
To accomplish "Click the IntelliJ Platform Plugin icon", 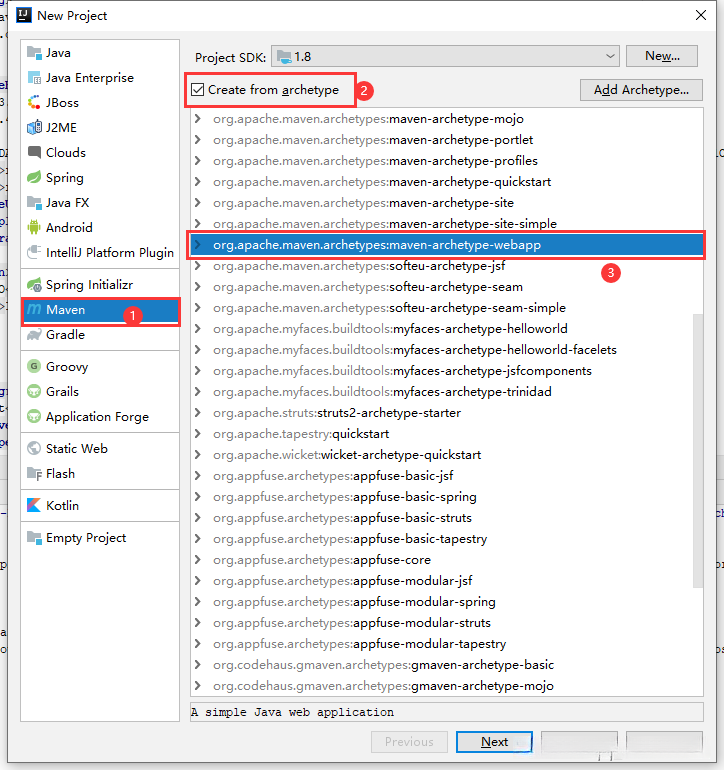I will tap(34, 252).
